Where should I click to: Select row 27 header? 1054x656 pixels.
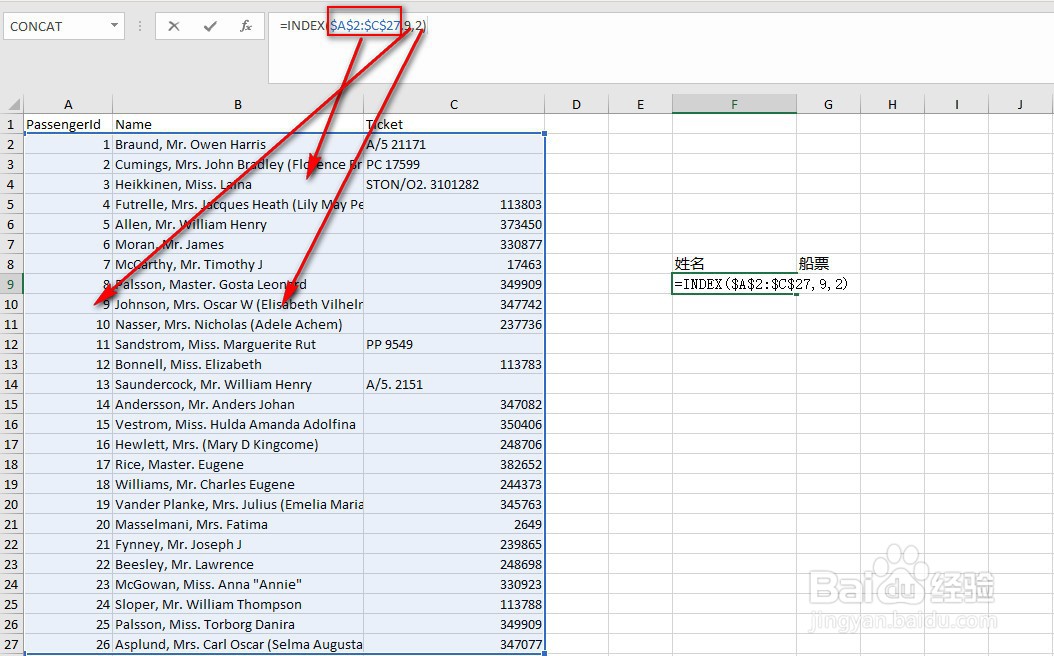tap(11, 644)
